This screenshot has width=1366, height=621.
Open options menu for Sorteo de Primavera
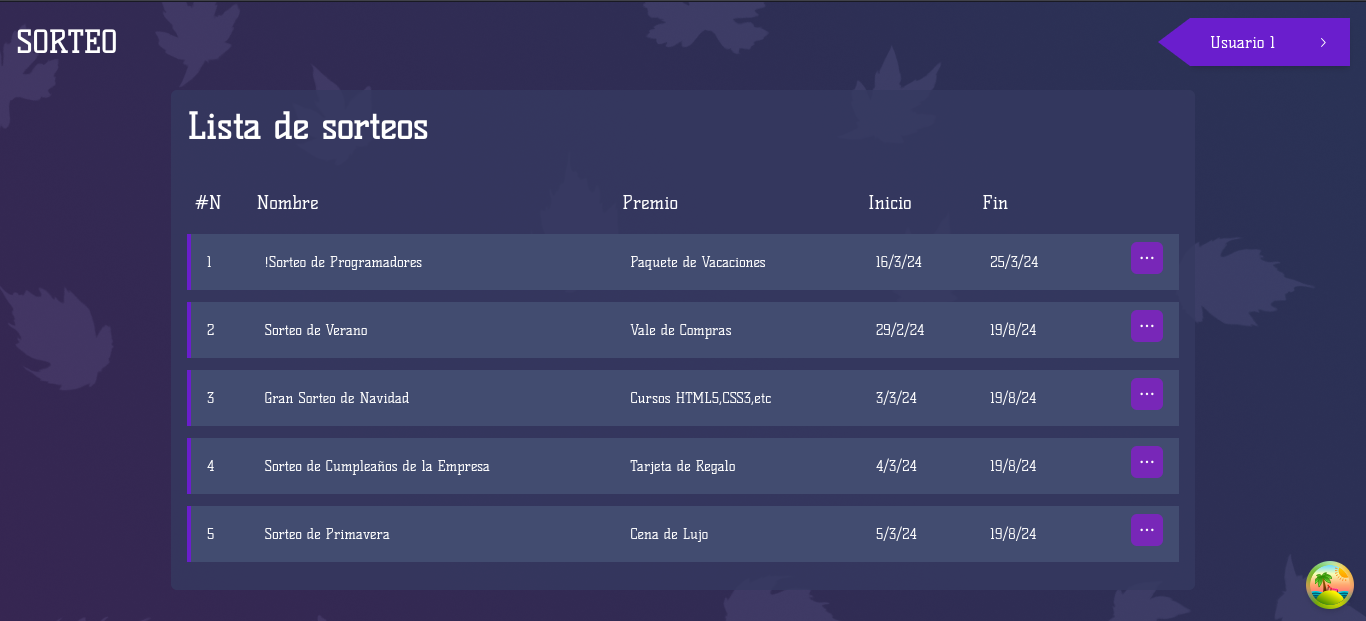pyautogui.click(x=1147, y=530)
